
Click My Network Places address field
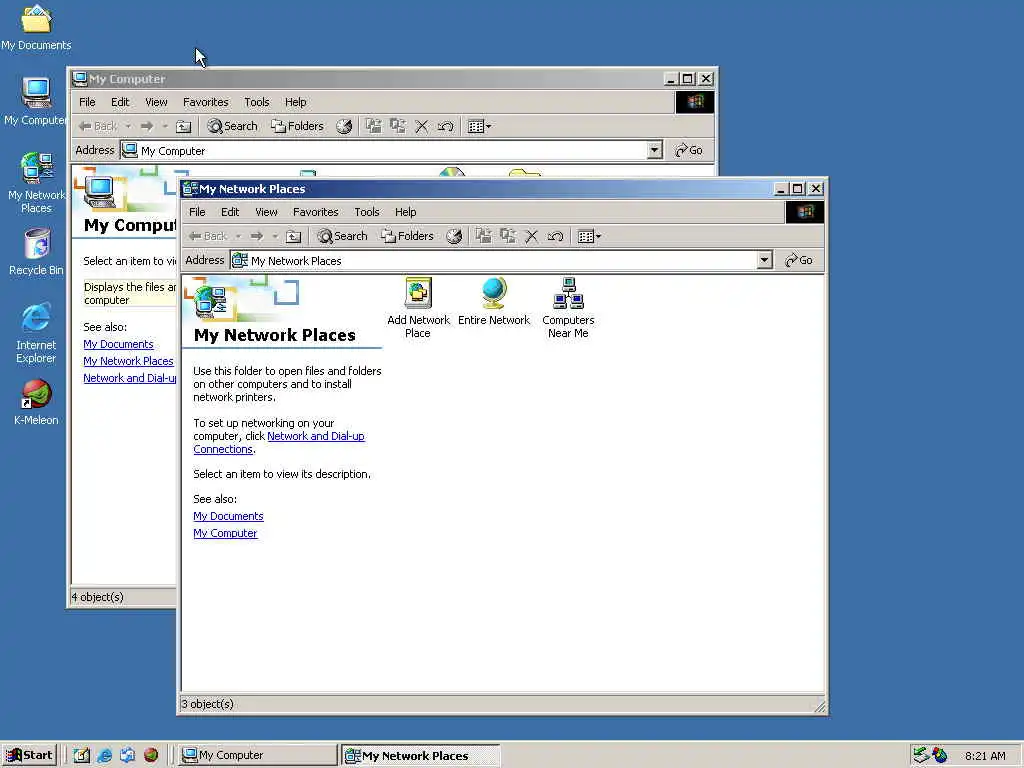(x=502, y=260)
